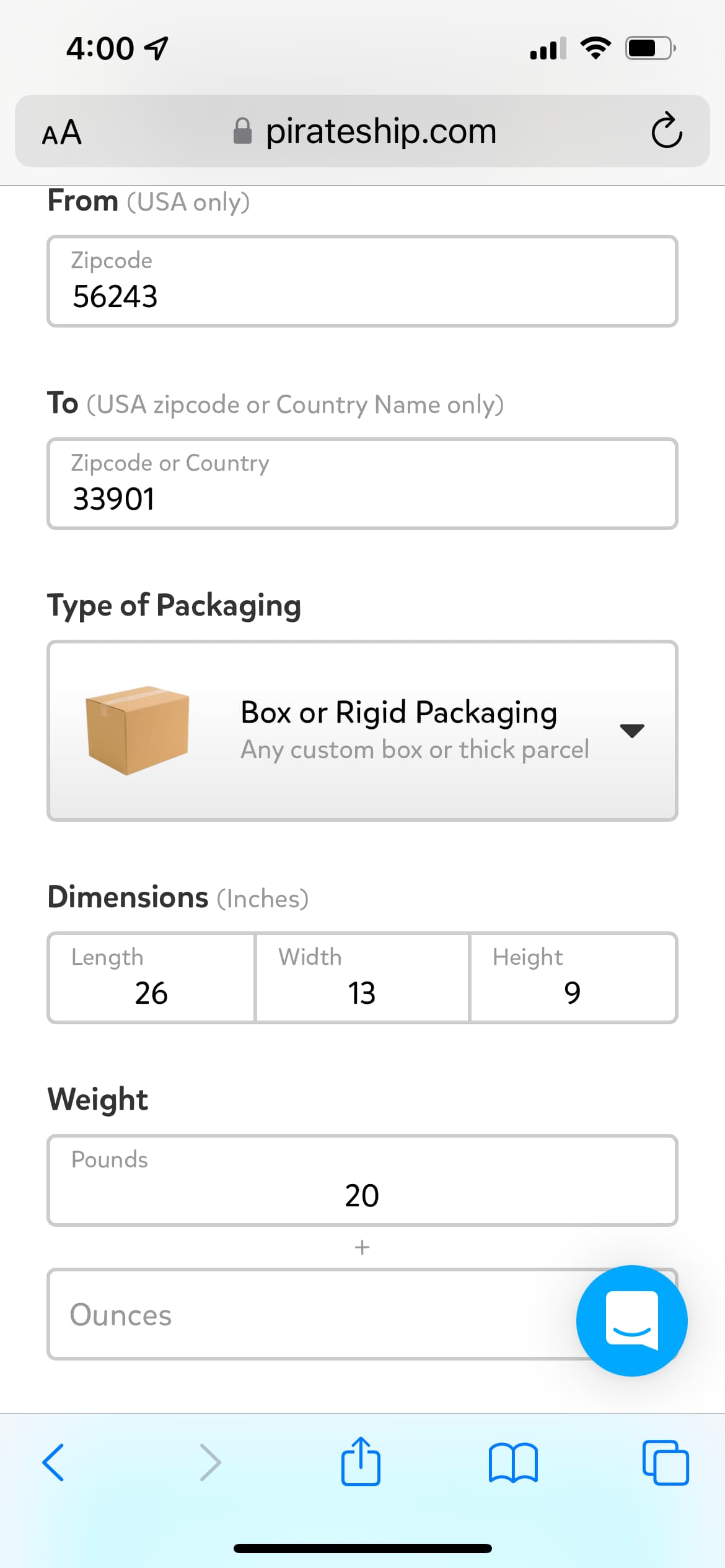Open Safari bookmarks book icon
Viewport: 725px width, 1568px height.
tap(513, 1463)
